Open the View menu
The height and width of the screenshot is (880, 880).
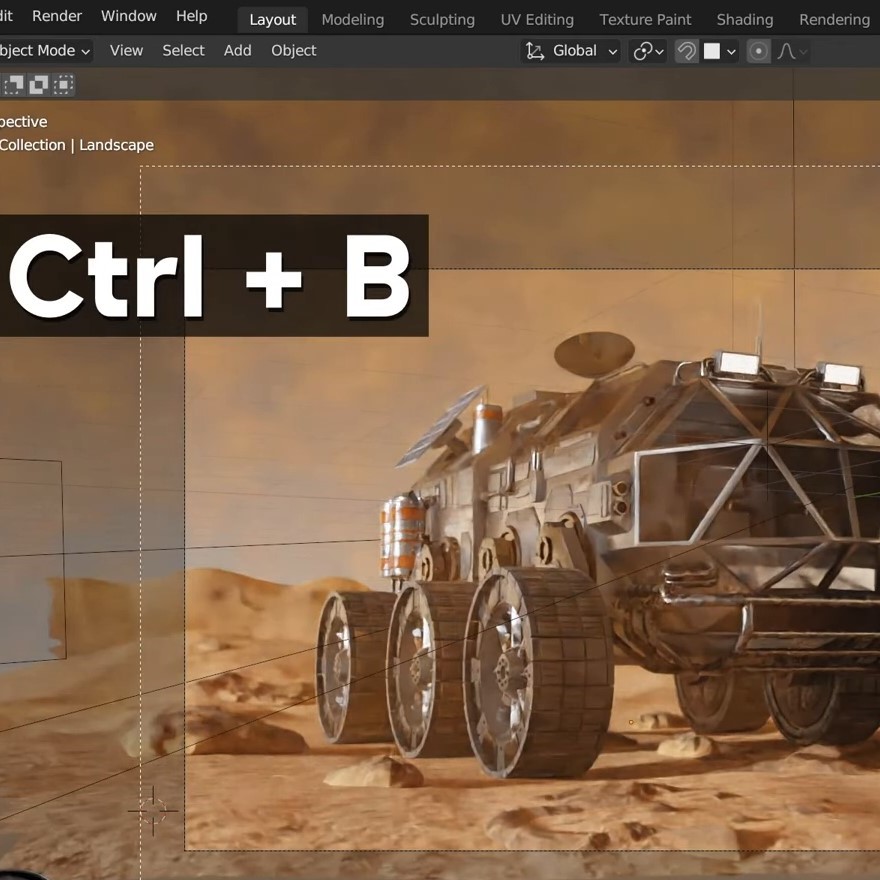coord(126,51)
